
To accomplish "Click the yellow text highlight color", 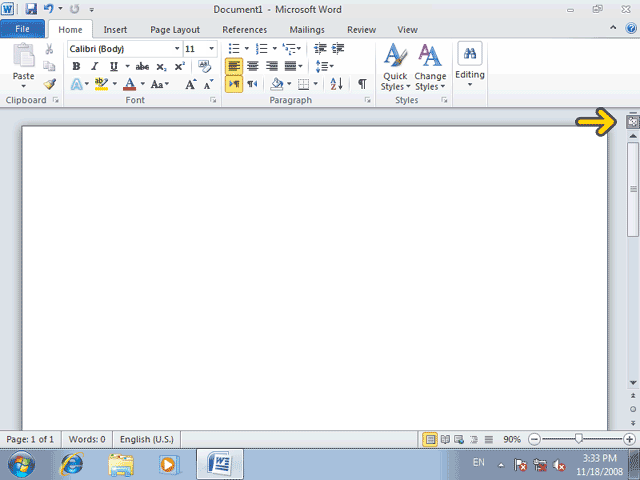I will 101,84.
